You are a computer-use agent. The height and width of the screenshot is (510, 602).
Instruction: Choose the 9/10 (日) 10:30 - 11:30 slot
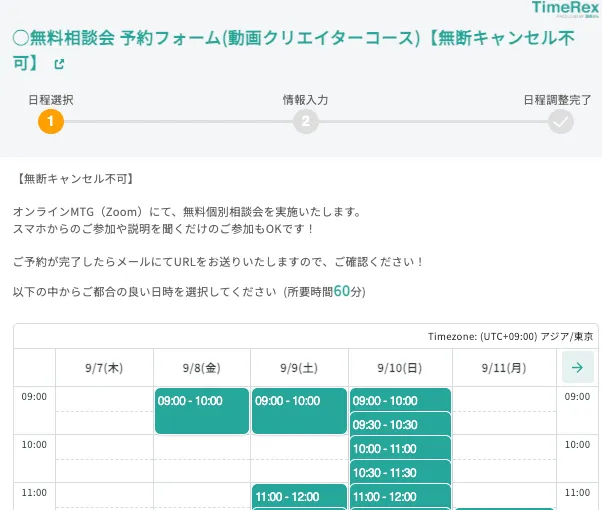[x=400, y=472]
